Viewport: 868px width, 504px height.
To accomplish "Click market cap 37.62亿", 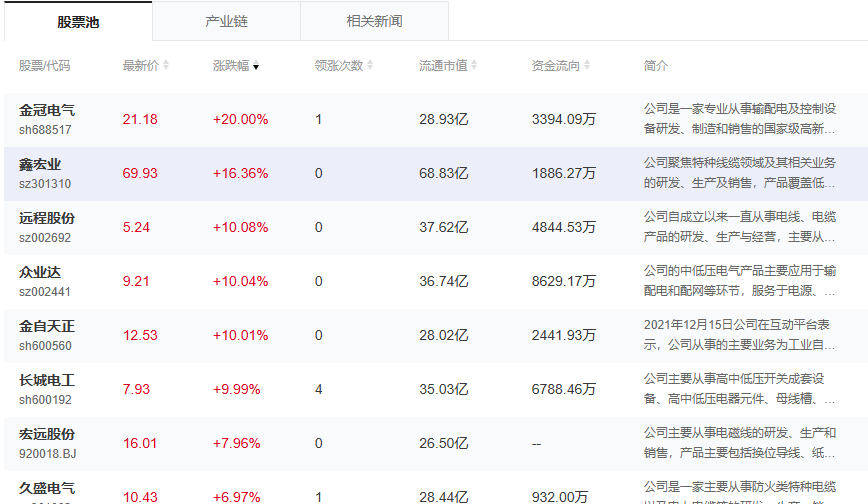I will point(443,227).
